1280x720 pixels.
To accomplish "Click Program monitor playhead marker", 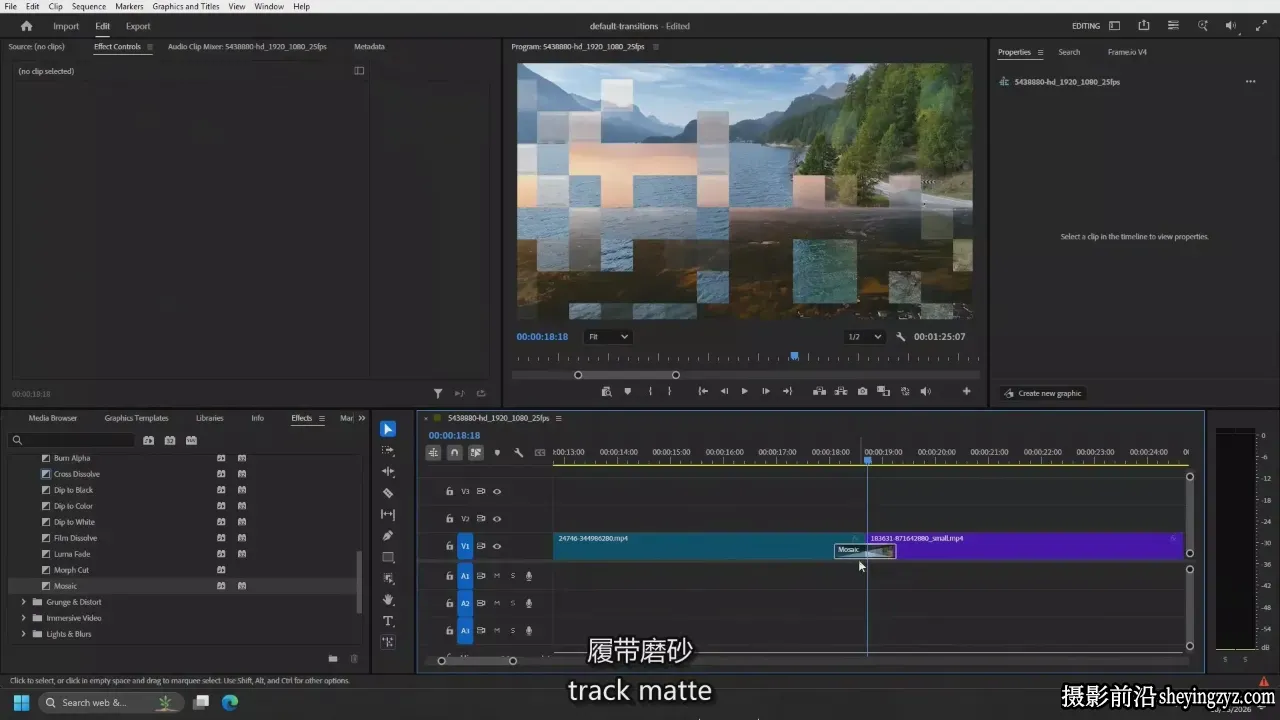I will point(795,355).
